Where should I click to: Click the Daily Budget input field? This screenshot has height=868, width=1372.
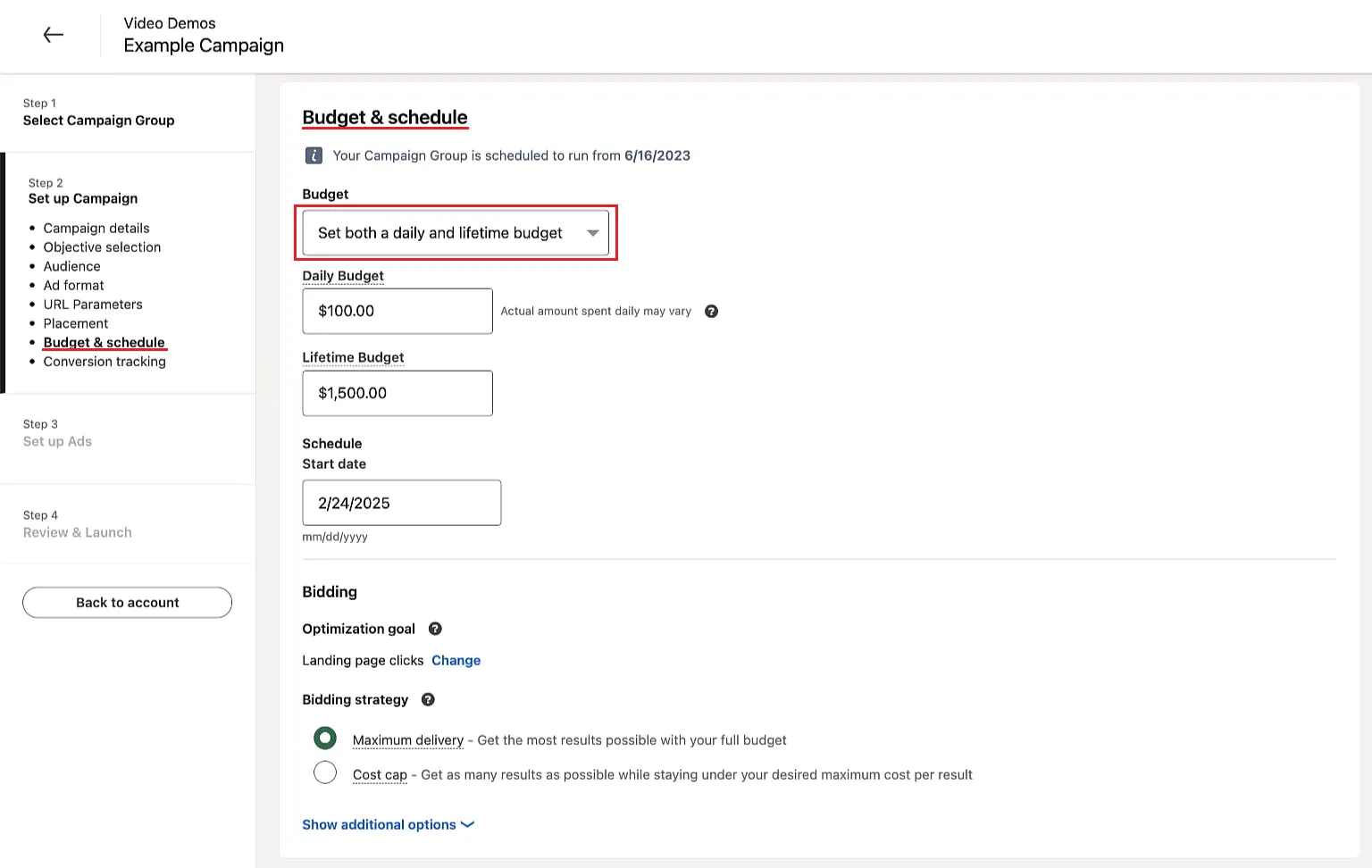click(397, 311)
